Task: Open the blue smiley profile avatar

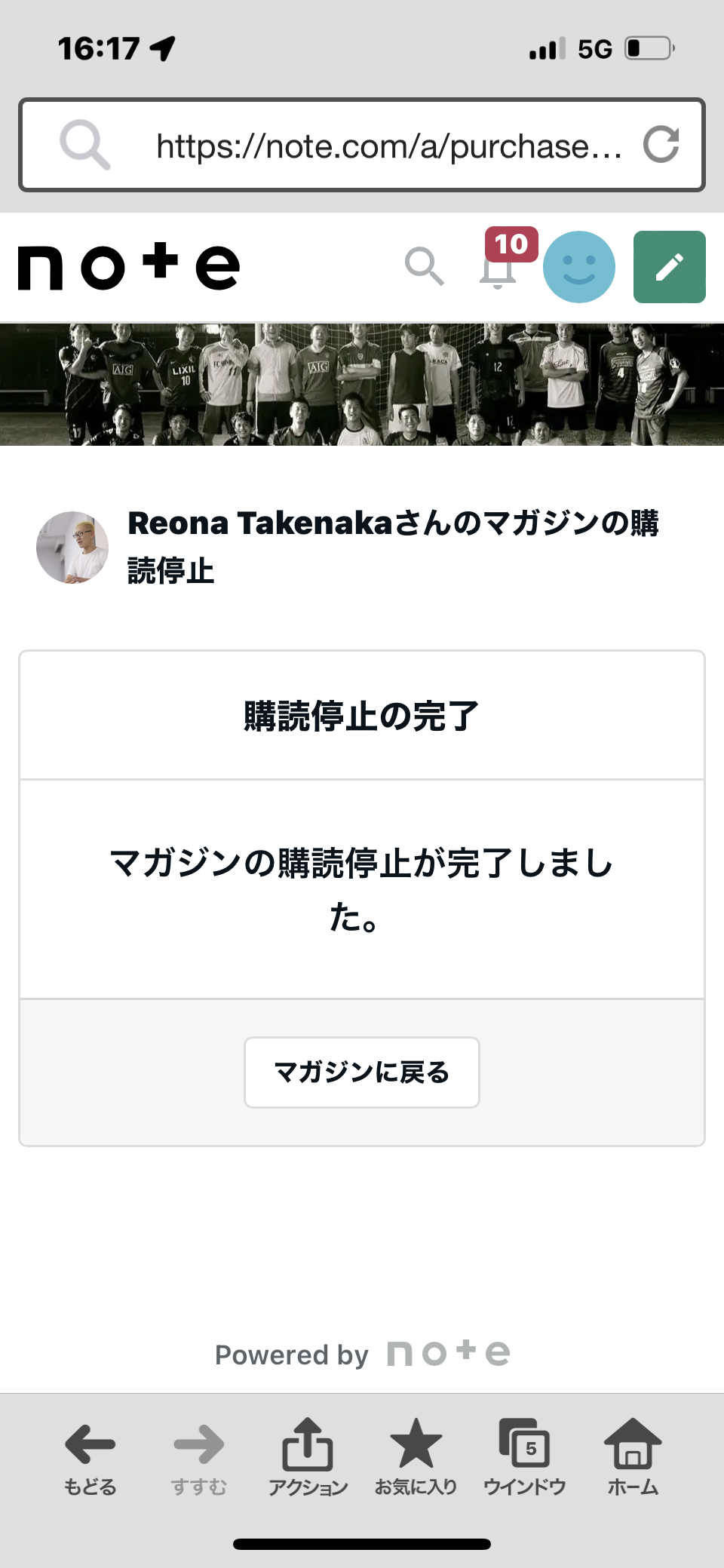Action: pos(578,267)
